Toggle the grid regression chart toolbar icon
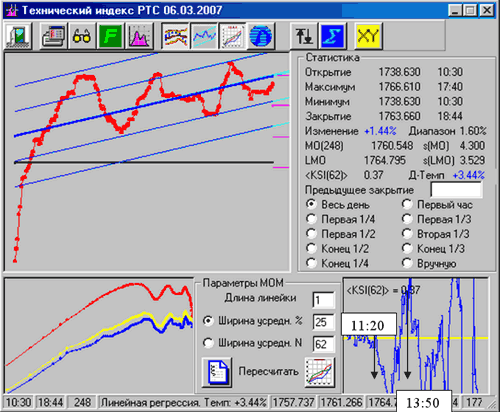This screenshot has height=412, width=500. tap(232, 36)
